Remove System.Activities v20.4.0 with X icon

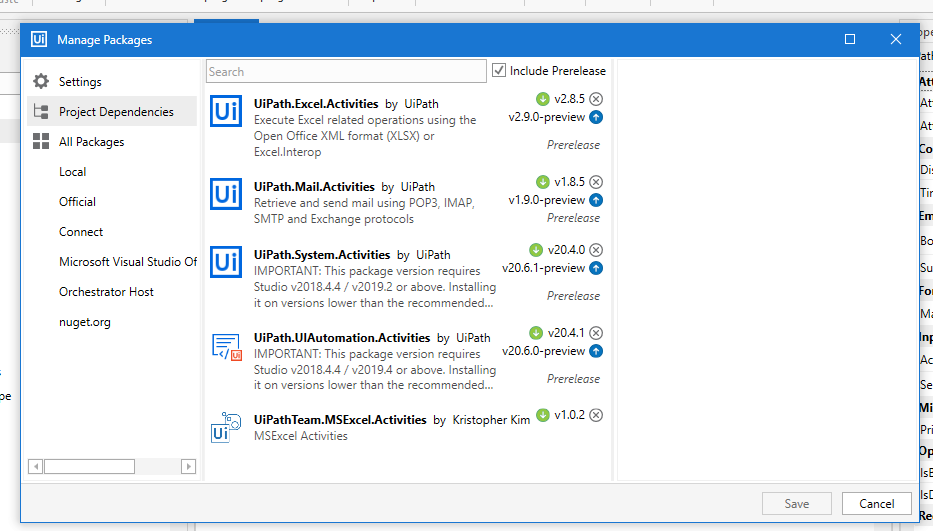point(596,249)
